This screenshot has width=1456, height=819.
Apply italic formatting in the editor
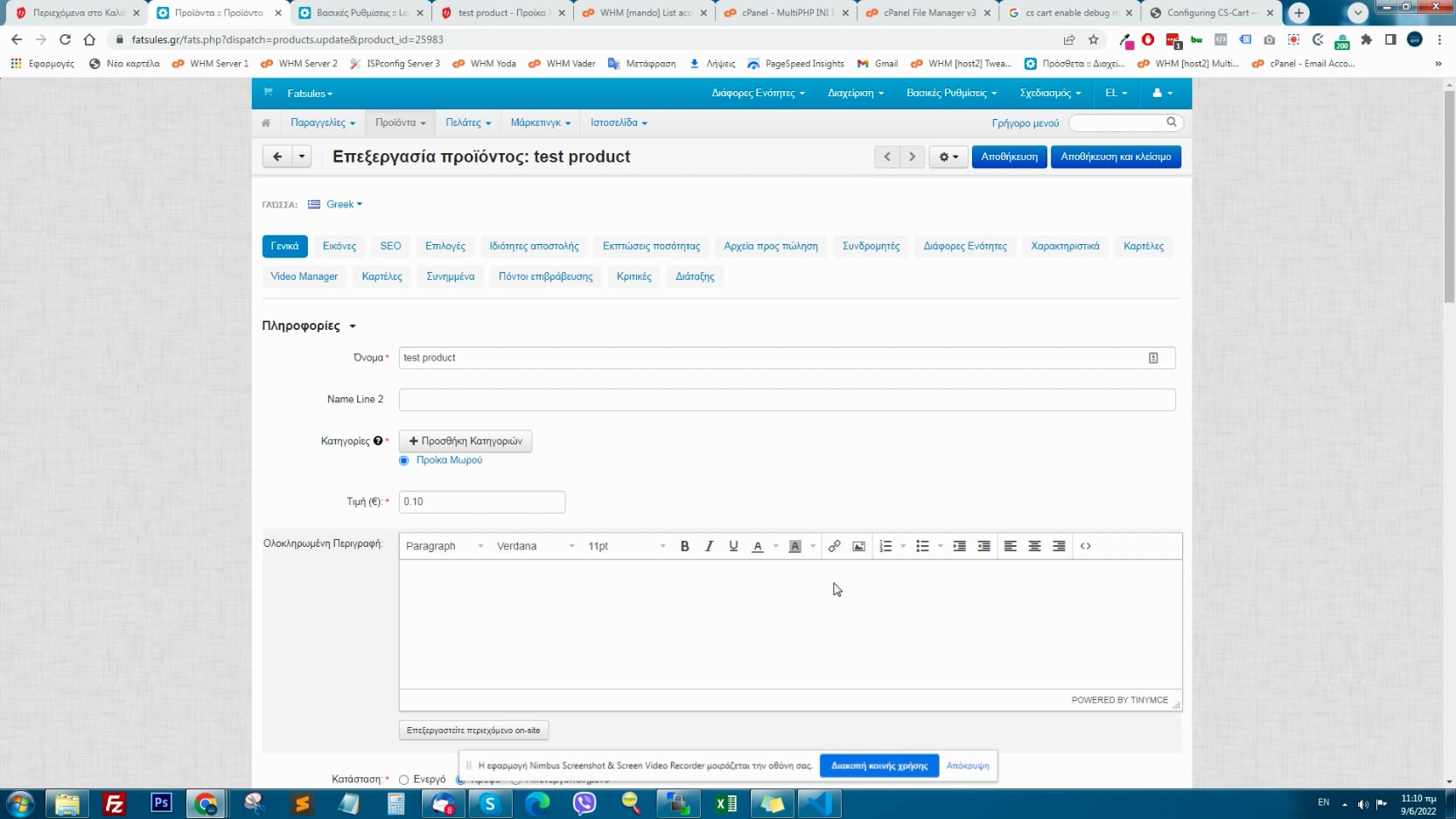tap(709, 546)
